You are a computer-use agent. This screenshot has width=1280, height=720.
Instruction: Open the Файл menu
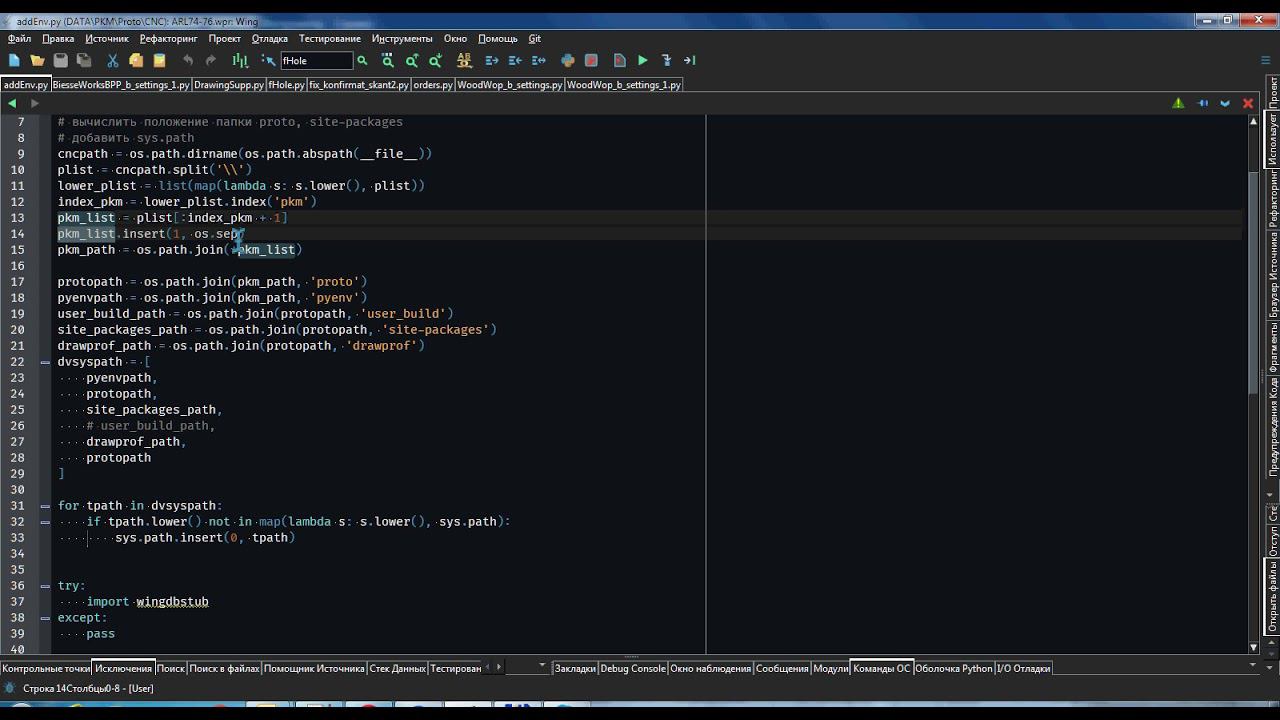(19, 38)
